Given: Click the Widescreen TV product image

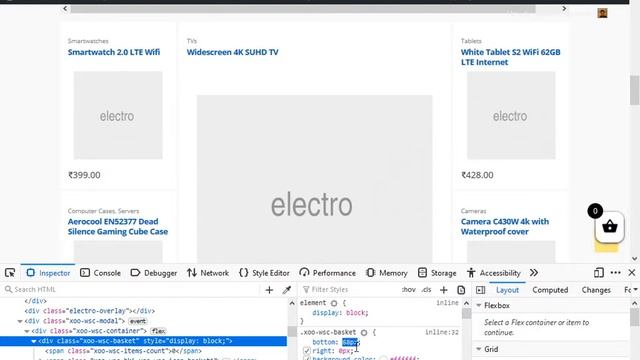Looking at the screenshot, I should coord(315,179).
